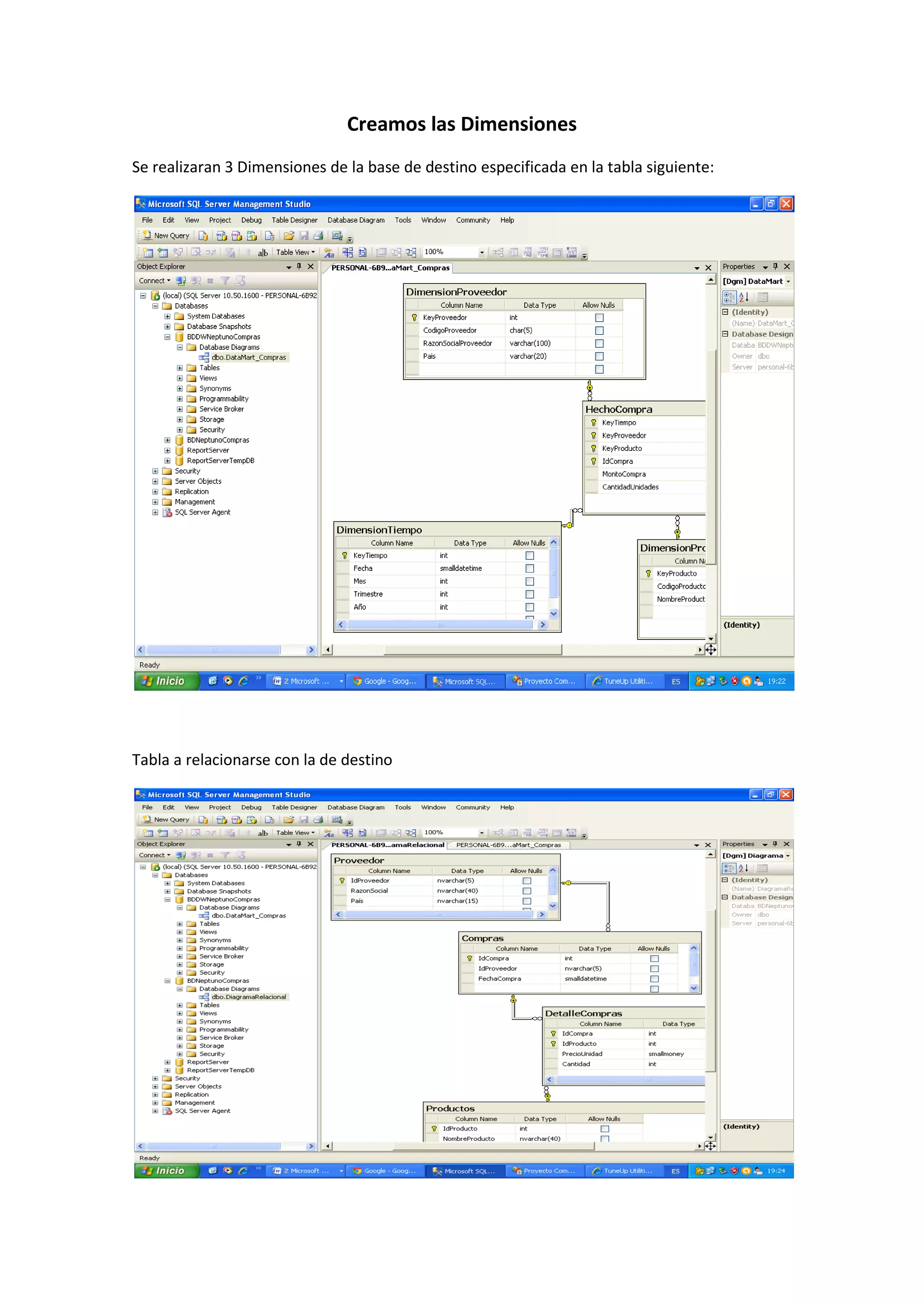The width and height of the screenshot is (924, 1307).
Task: Open the [Dgm] DataMart properties dropdown
Action: pyautogui.click(x=788, y=281)
